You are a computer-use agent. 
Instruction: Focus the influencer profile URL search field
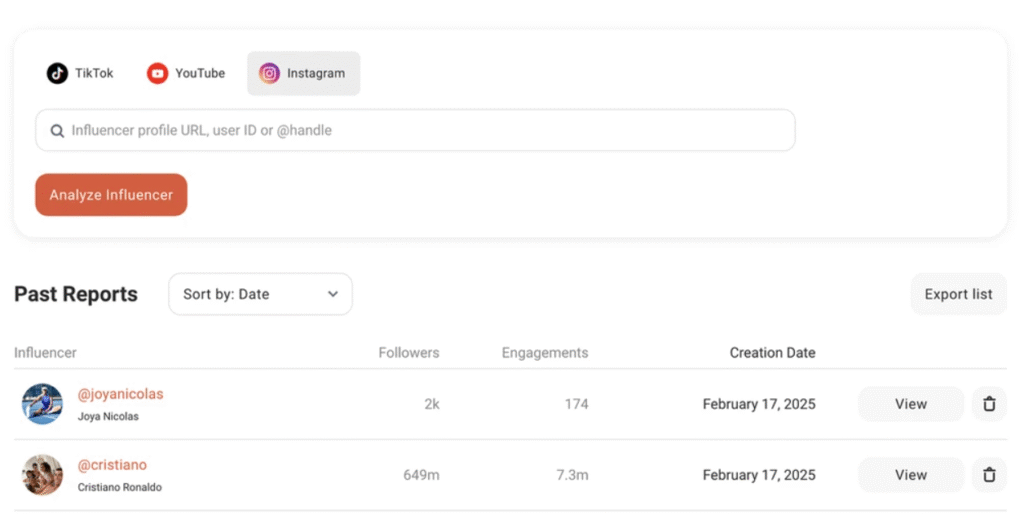[415, 130]
